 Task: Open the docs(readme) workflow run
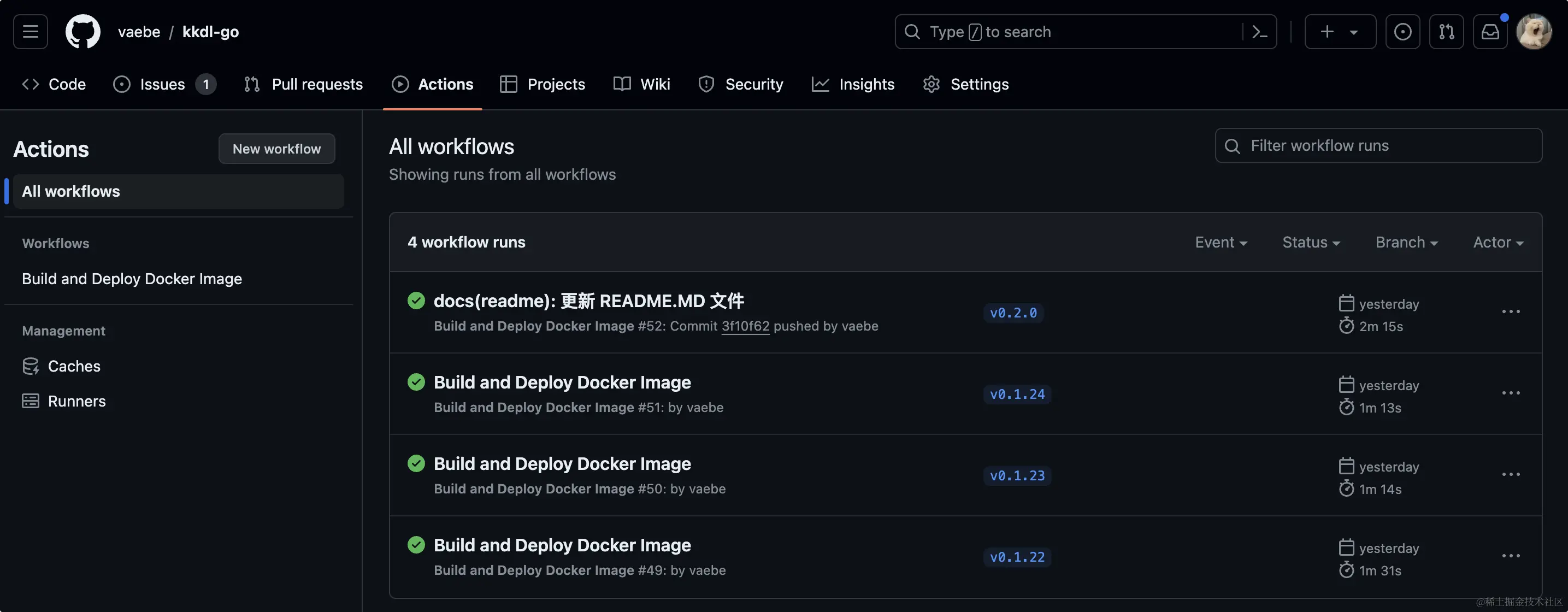click(588, 301)
